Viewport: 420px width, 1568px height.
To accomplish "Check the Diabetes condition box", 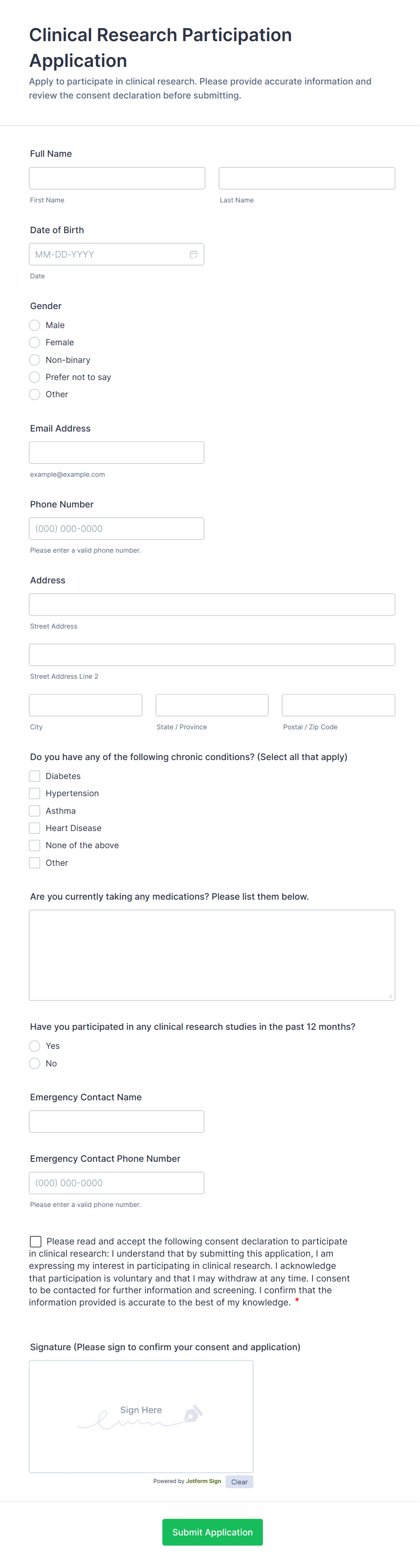I will tap(35, 776).
